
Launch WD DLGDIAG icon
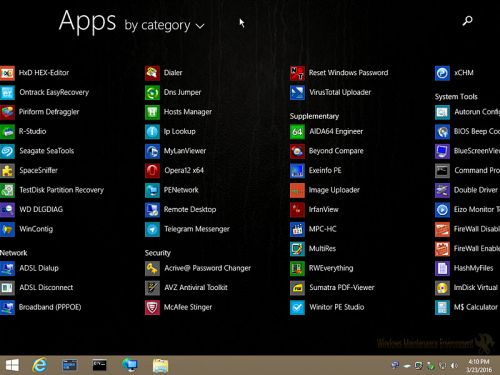click(7, 210)
